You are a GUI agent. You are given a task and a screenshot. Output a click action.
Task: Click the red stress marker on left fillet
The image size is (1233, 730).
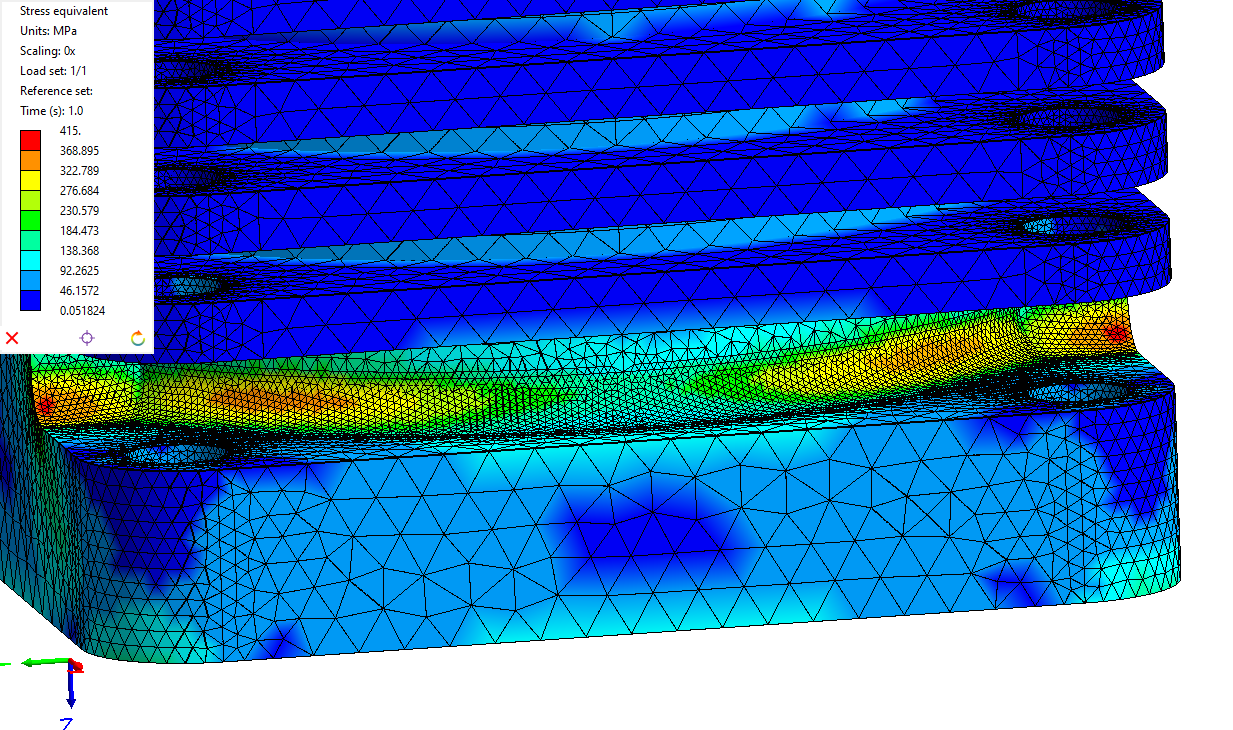[45, 404]
